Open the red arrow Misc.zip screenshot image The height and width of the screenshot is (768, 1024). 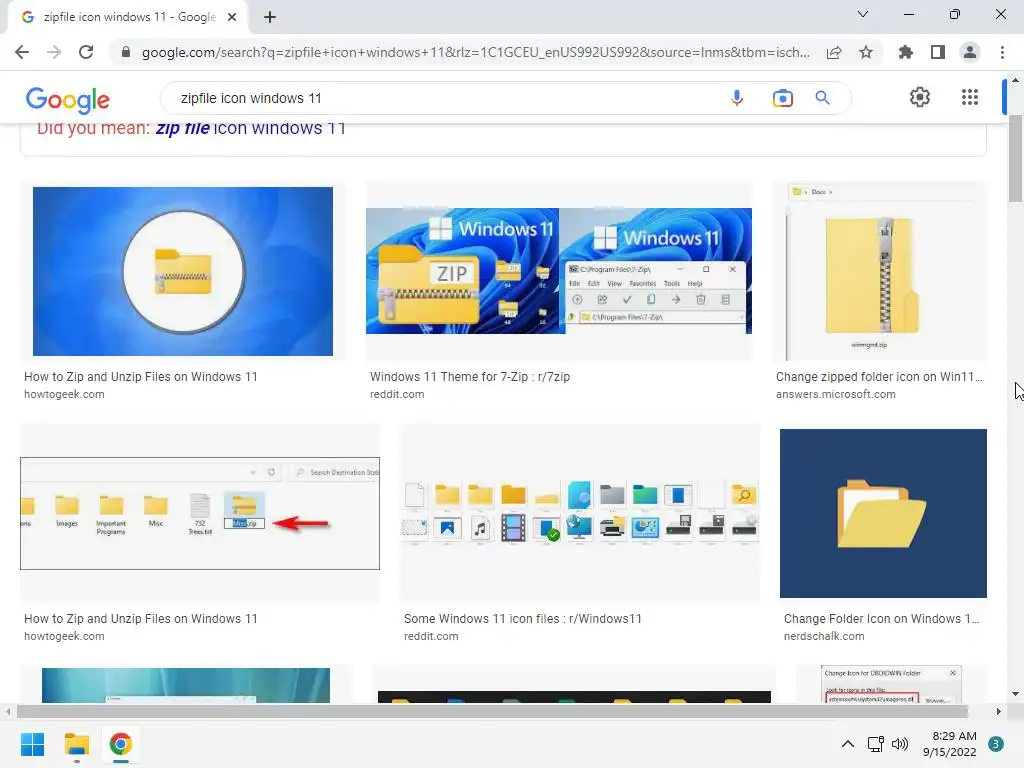(200, 513)
